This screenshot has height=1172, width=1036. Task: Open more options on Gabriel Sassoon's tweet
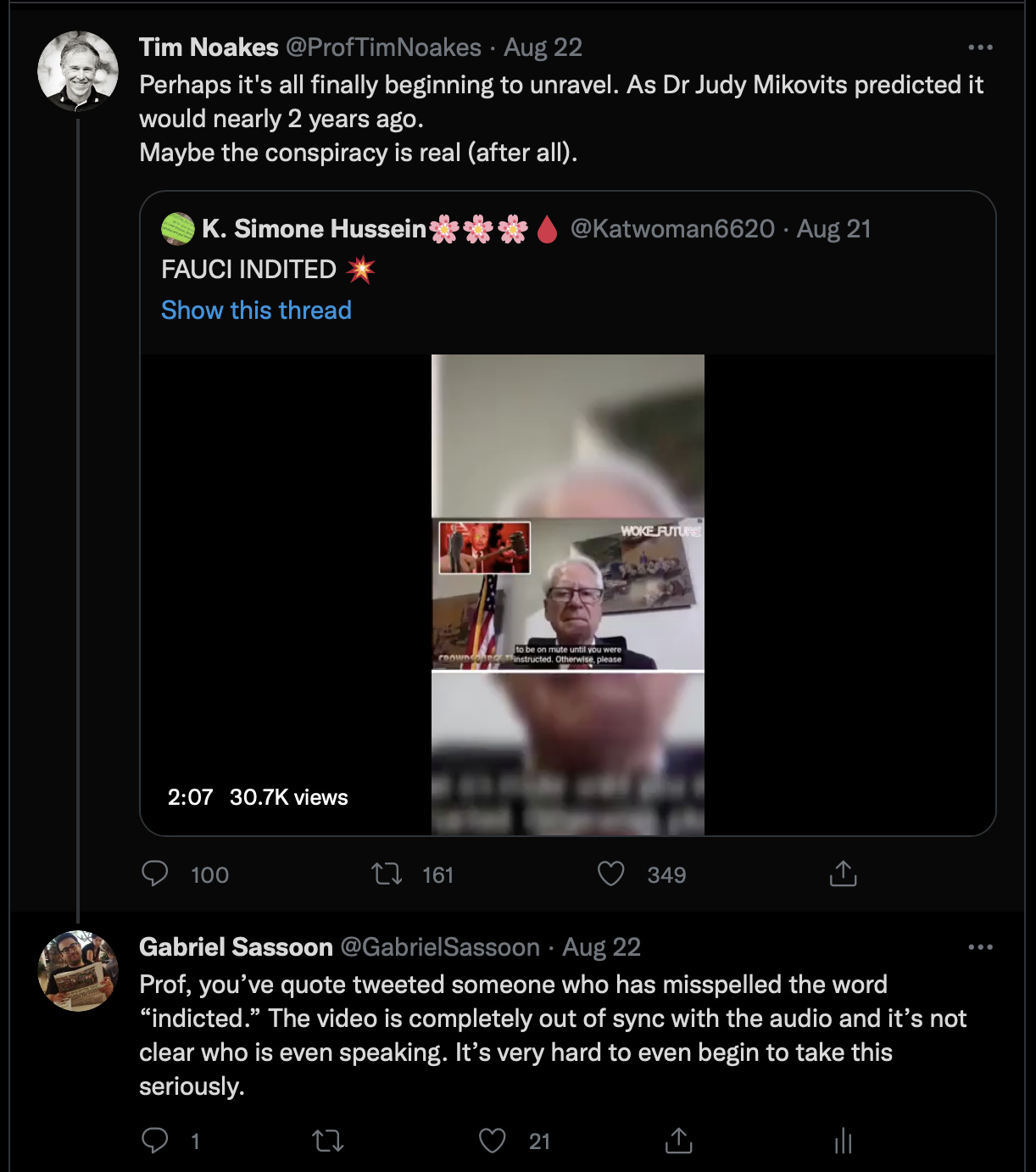tap(980, 947)
